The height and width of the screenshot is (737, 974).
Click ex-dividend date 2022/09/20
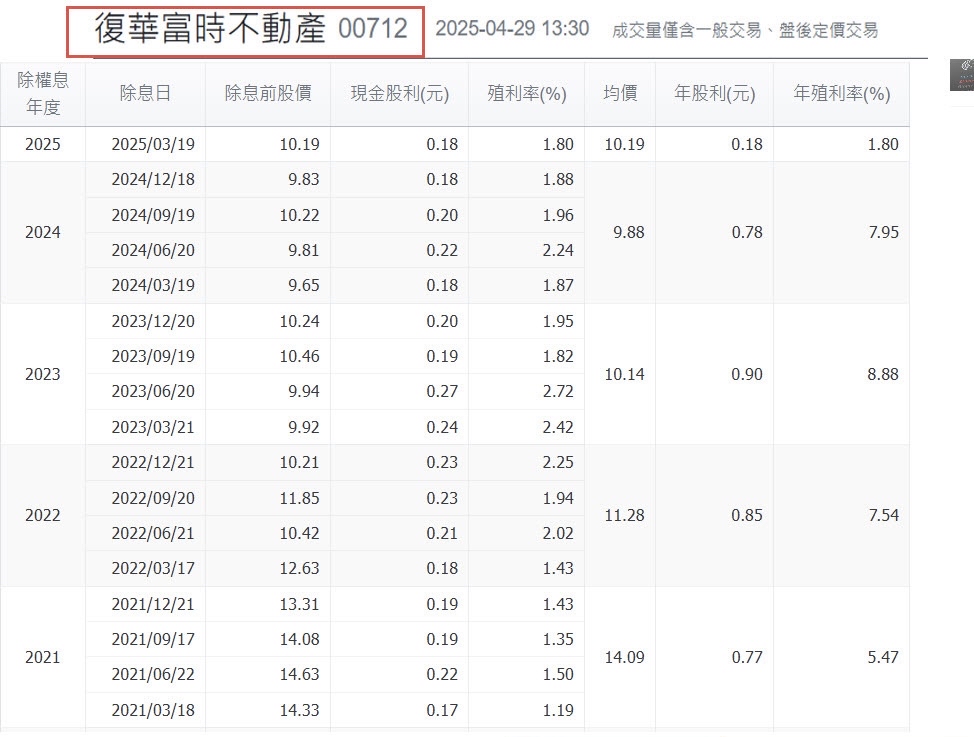pyautogui.click(x=153, y=498)
